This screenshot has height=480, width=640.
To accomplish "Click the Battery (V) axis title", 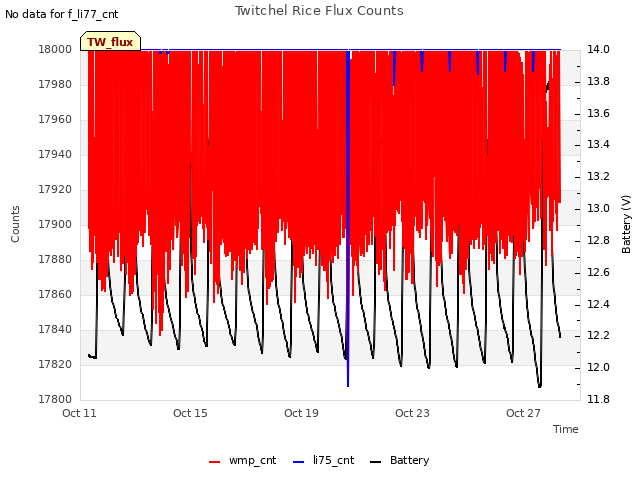I will pyautogui.click(x=626, y=224).
